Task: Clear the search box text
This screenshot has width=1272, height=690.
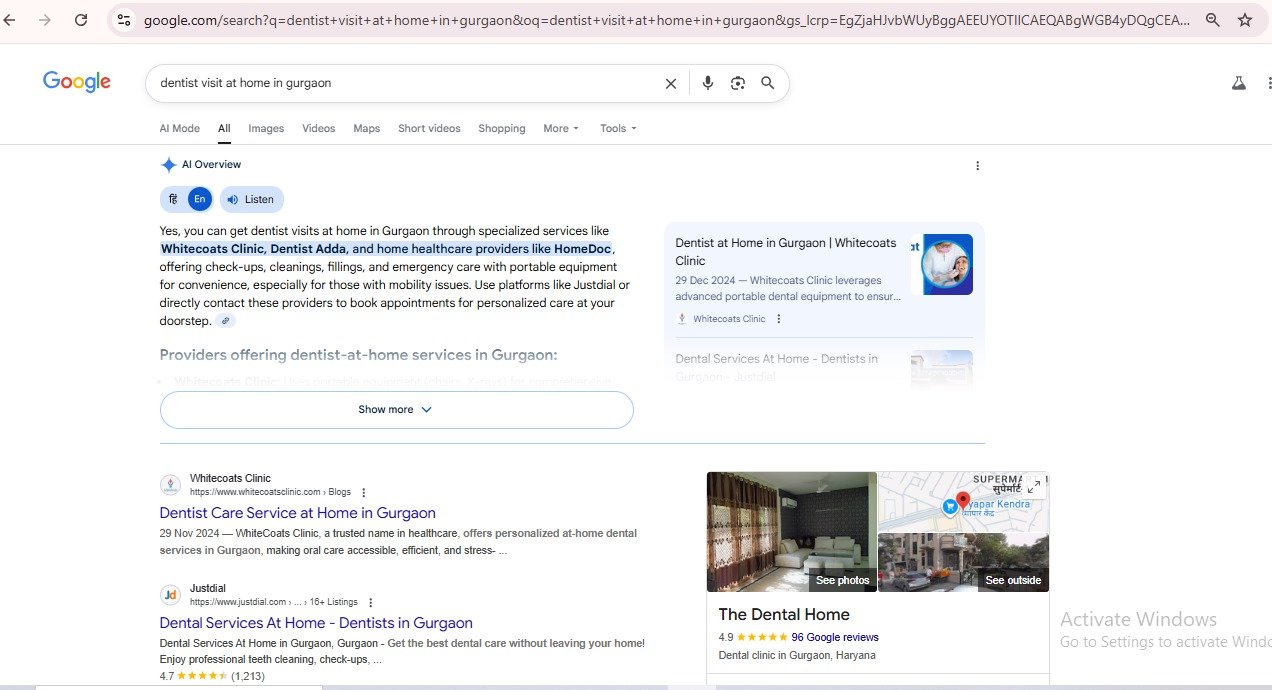Action: 671,84
